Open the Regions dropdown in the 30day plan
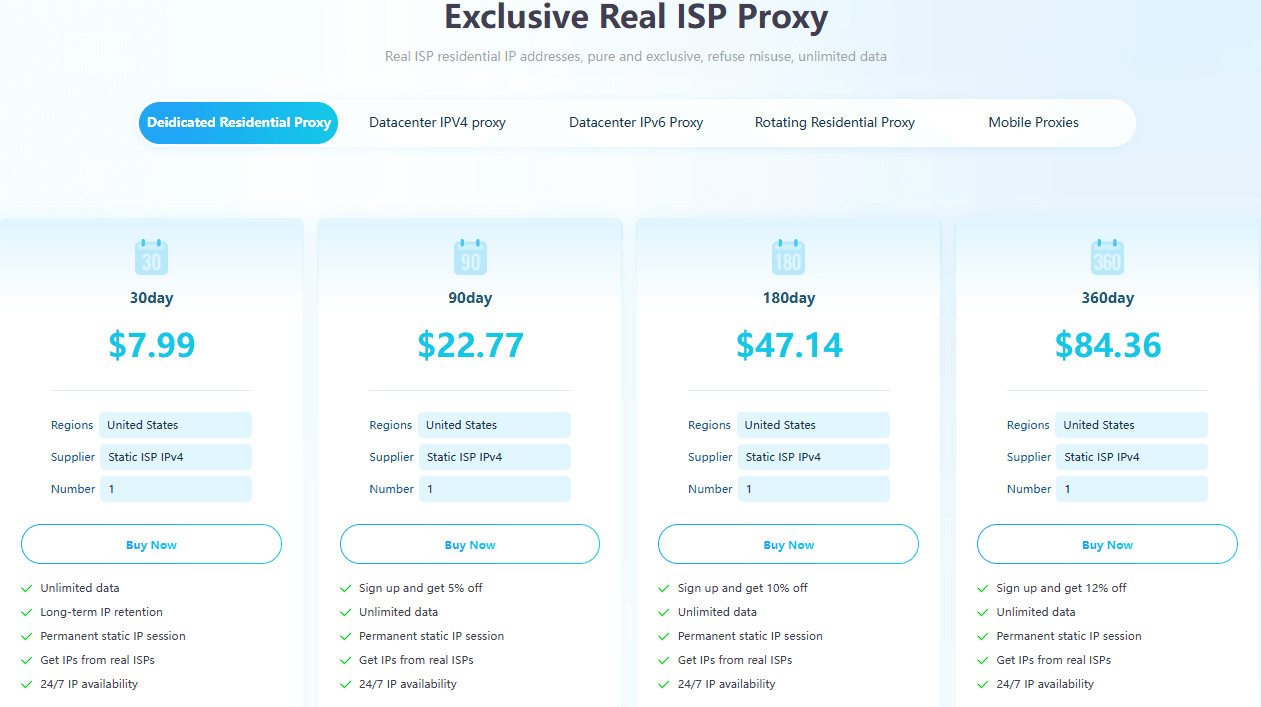1261x707 pixels. (175, 425)
